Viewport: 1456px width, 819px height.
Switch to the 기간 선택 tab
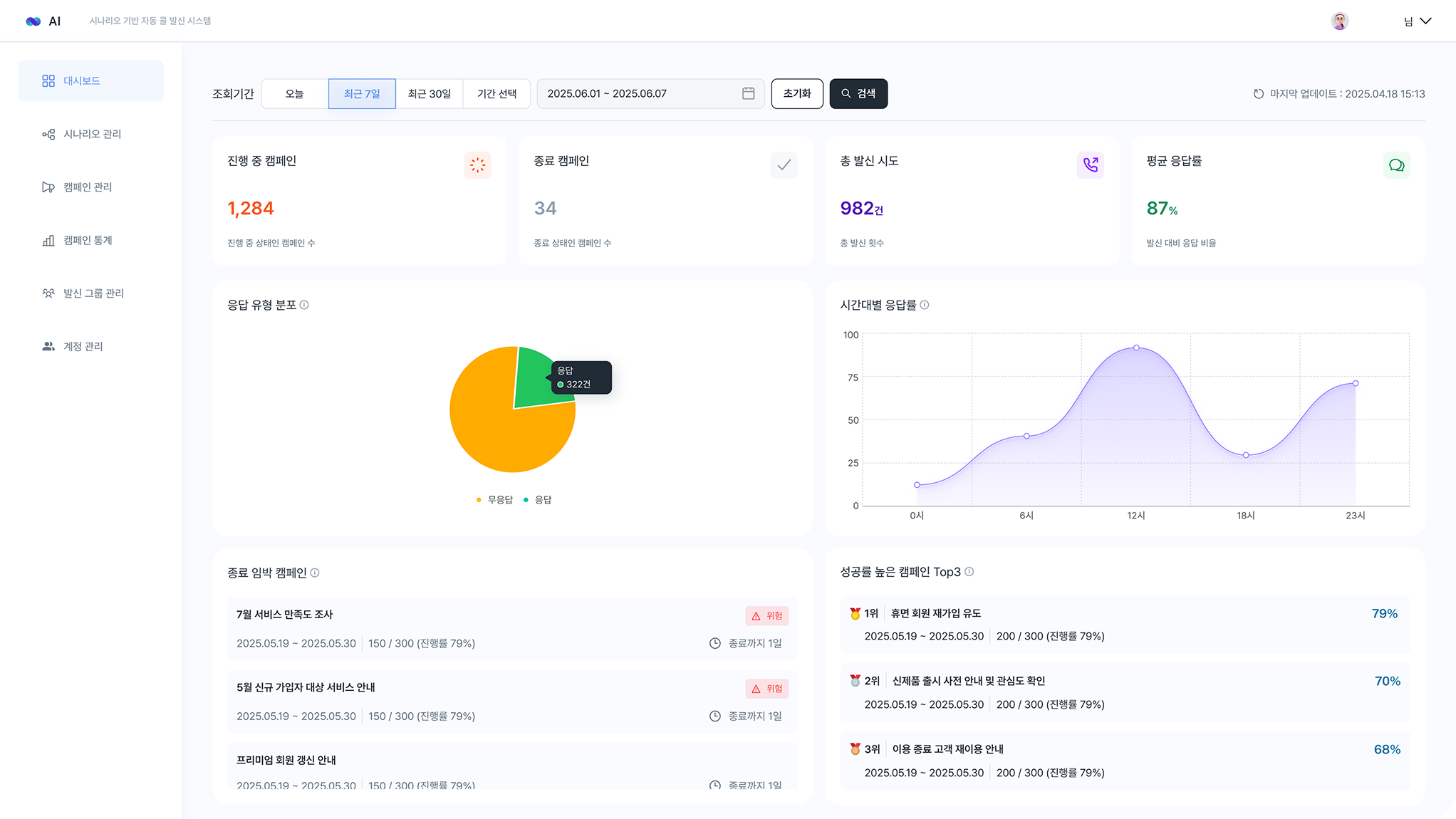pos(496,93)
